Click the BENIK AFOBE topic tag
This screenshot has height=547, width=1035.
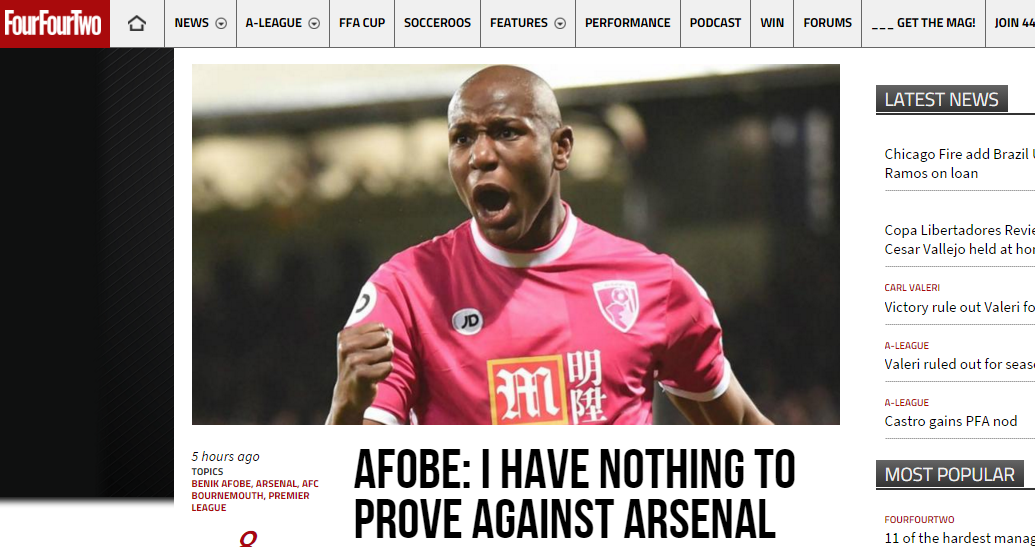[x=221, y=484]
